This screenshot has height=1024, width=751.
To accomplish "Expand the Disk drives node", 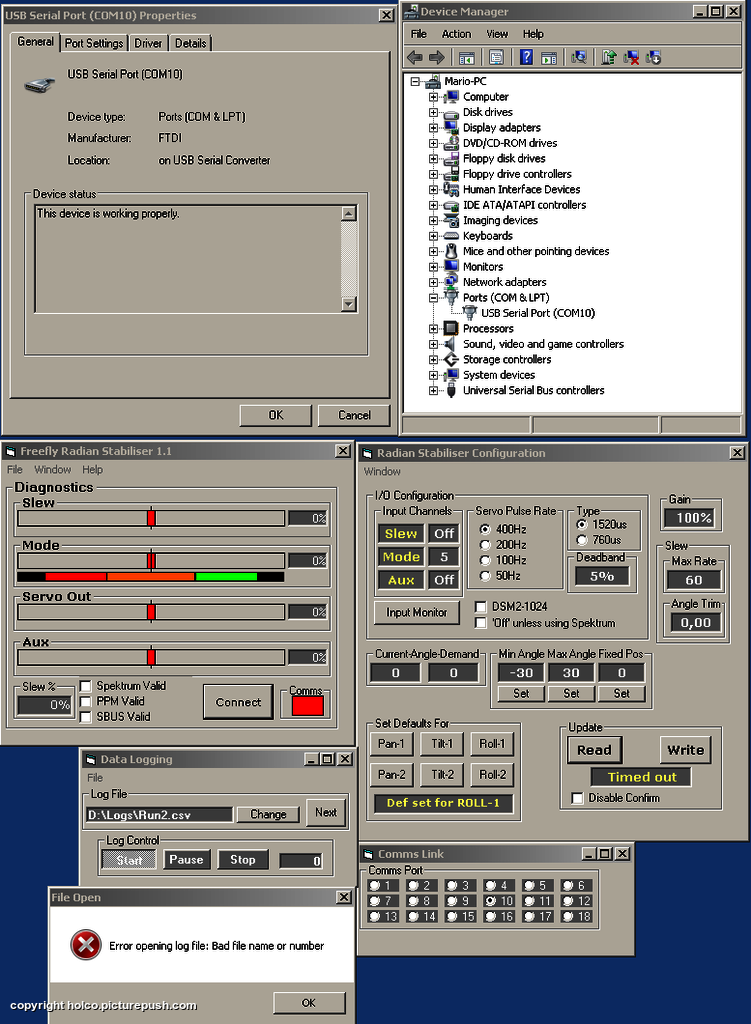I will pyautogui.click(x=433, y=112).
